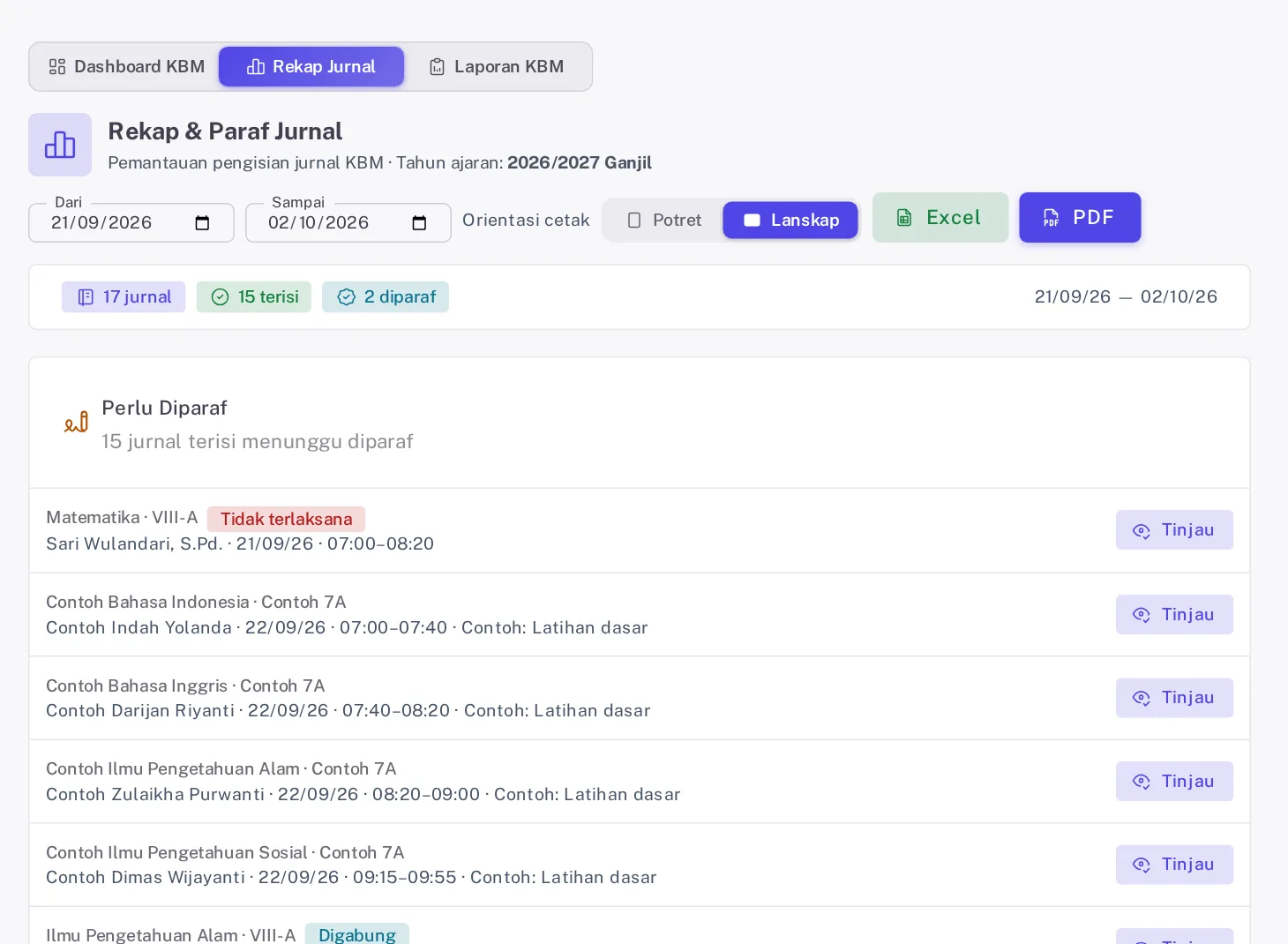Click the bar chart icon beside Rekap & Paraf Jurnal

coord(60,145)
